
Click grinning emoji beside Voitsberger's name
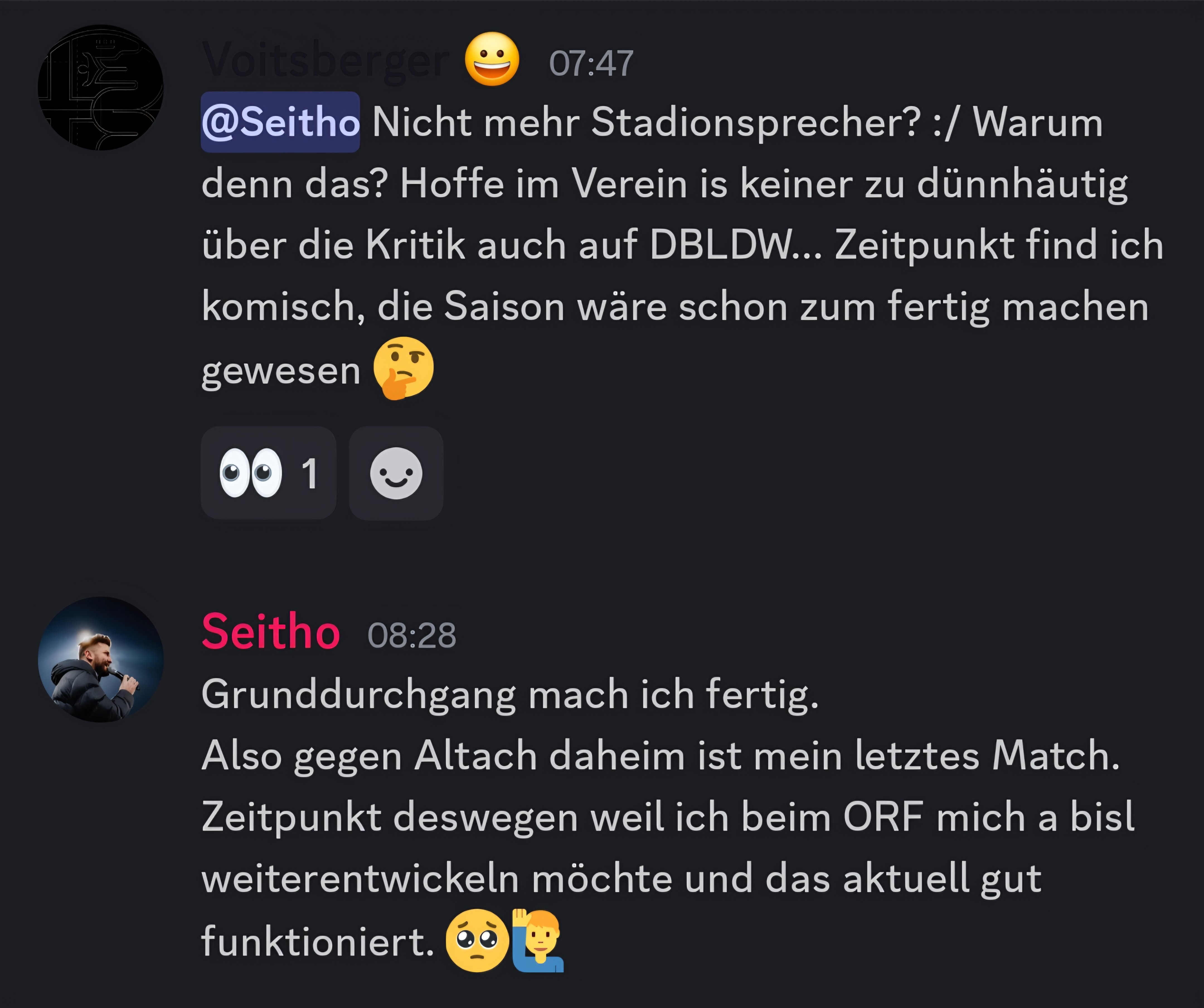click(492, 60)
